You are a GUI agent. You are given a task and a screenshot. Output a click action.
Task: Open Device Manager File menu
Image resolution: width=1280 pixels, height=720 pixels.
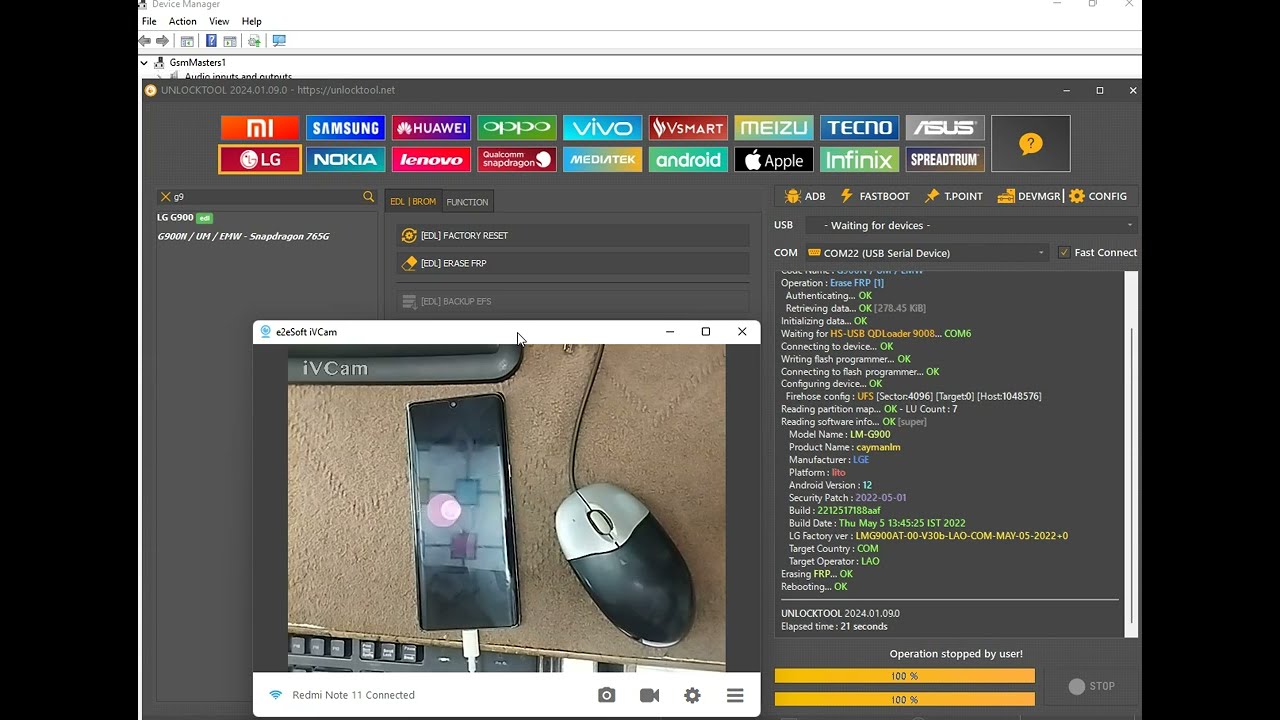149,21
